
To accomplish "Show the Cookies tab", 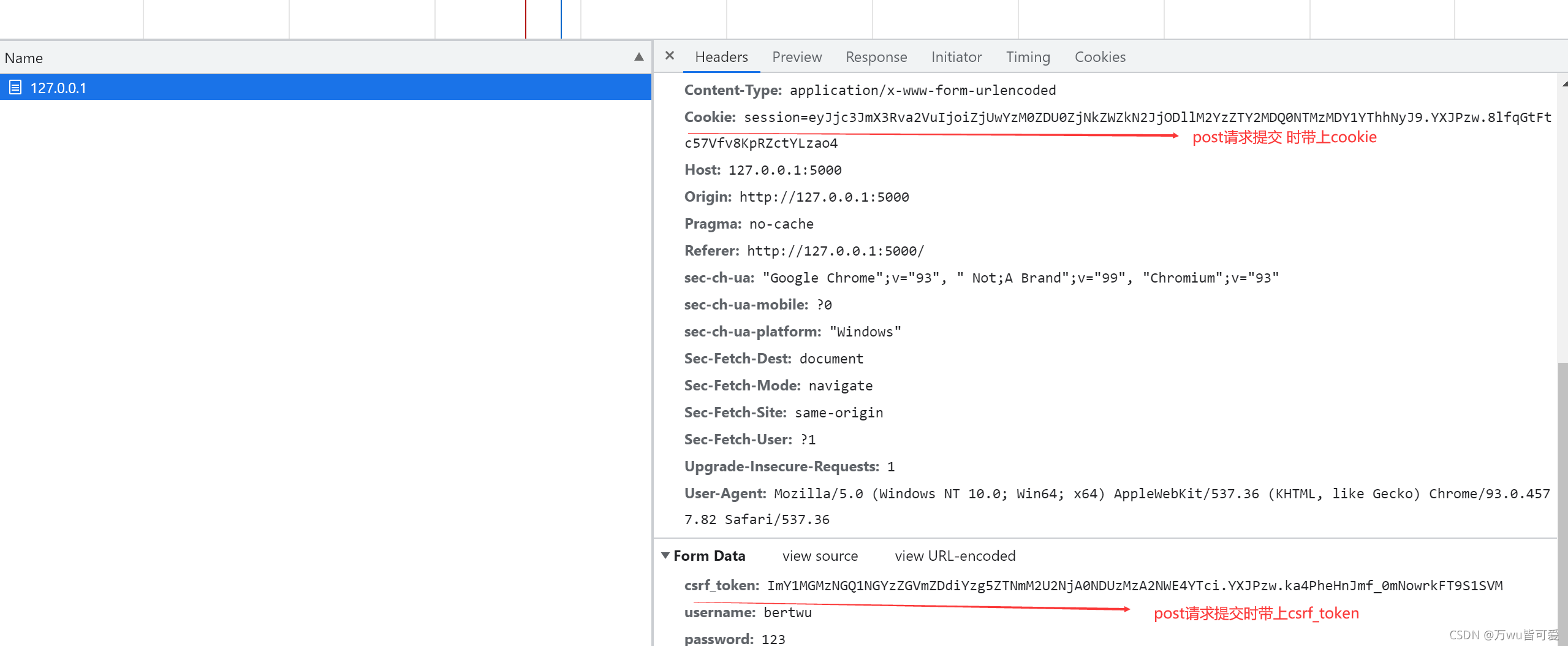I will click(x=1100, y=57).
